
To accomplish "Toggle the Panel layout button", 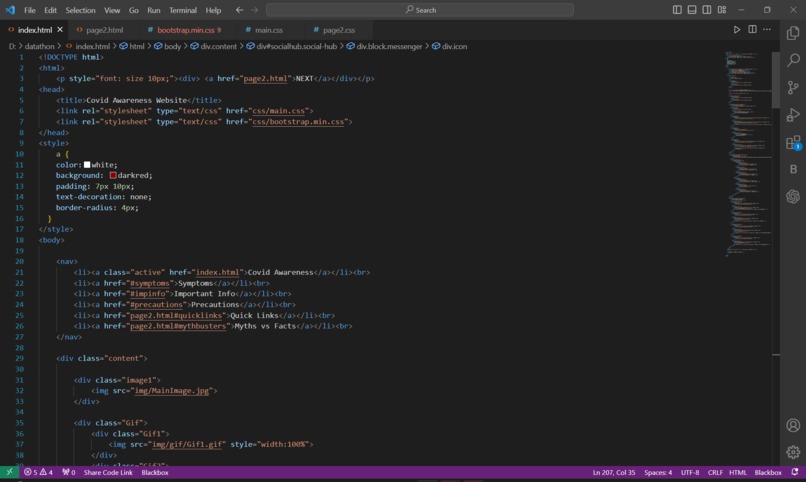I will pos(692,10).
